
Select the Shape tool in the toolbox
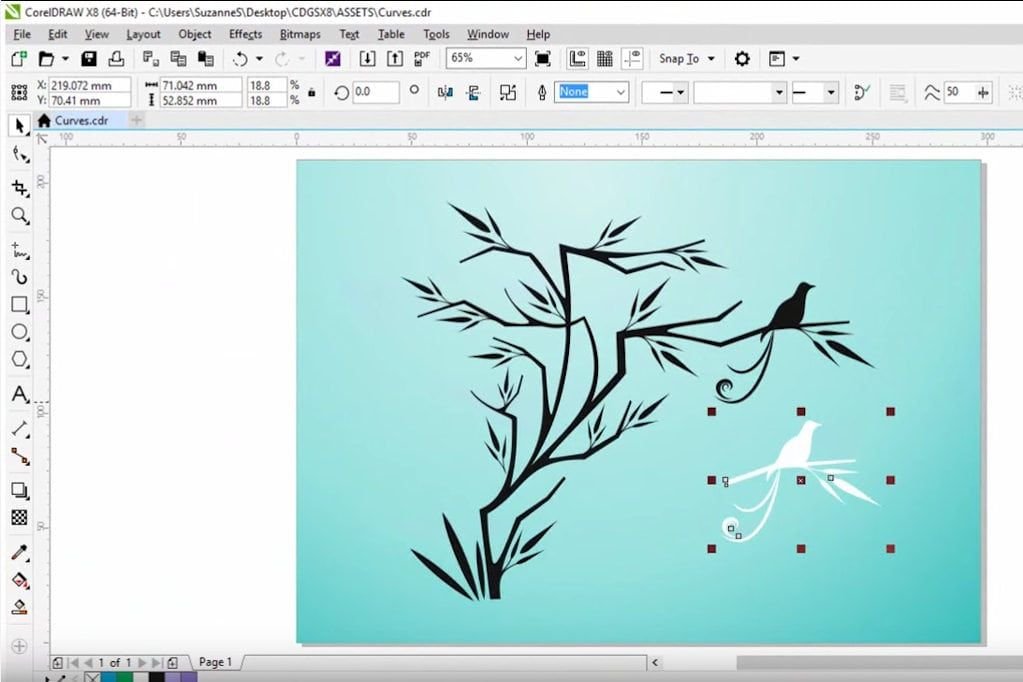(19, 154)
